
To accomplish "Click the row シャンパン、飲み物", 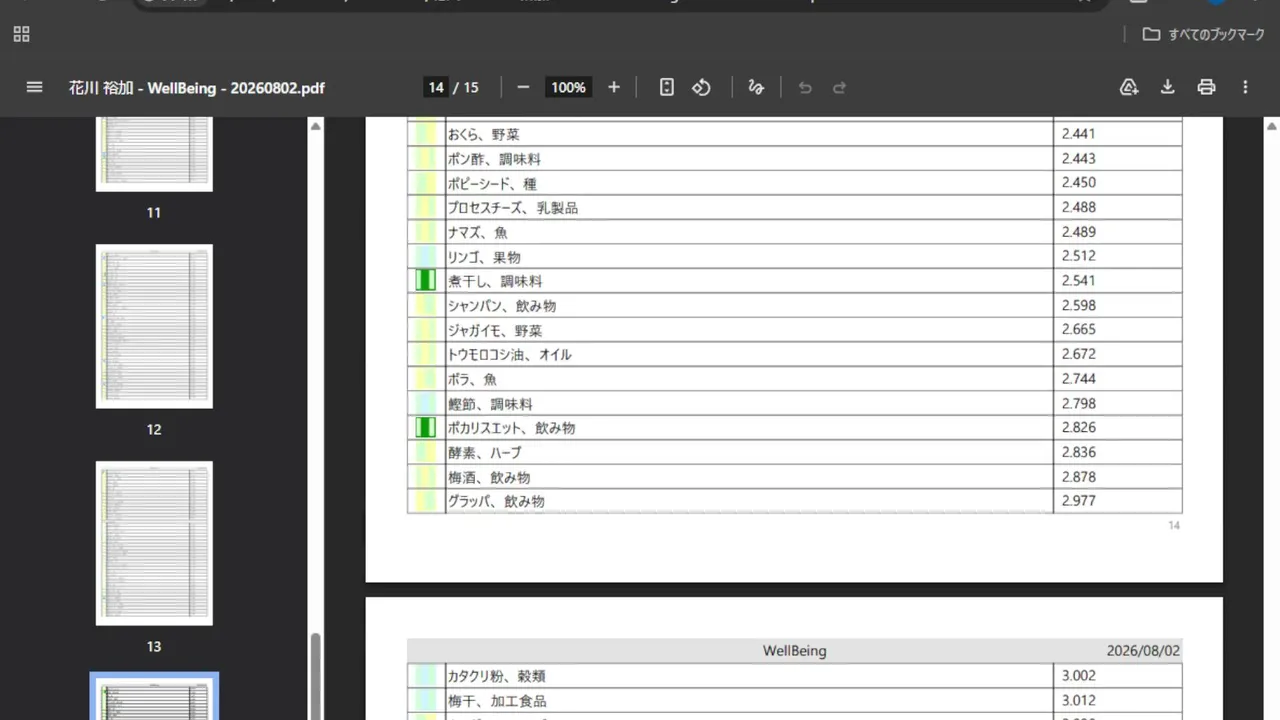I will tap(794, 305).
